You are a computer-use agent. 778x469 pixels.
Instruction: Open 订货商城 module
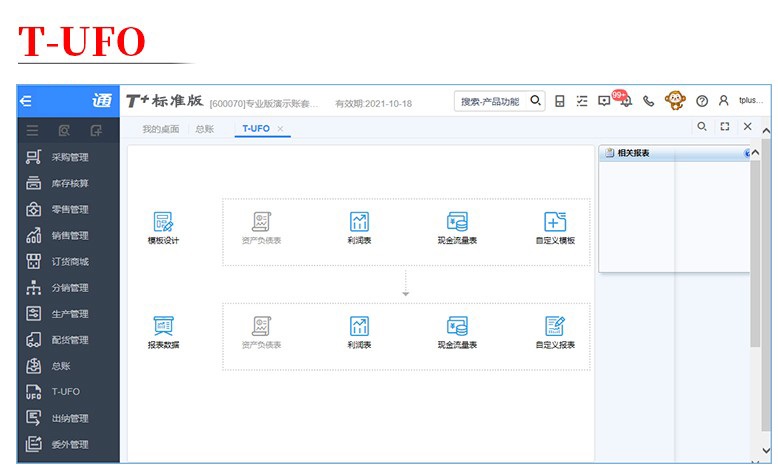tap(68, 262)
